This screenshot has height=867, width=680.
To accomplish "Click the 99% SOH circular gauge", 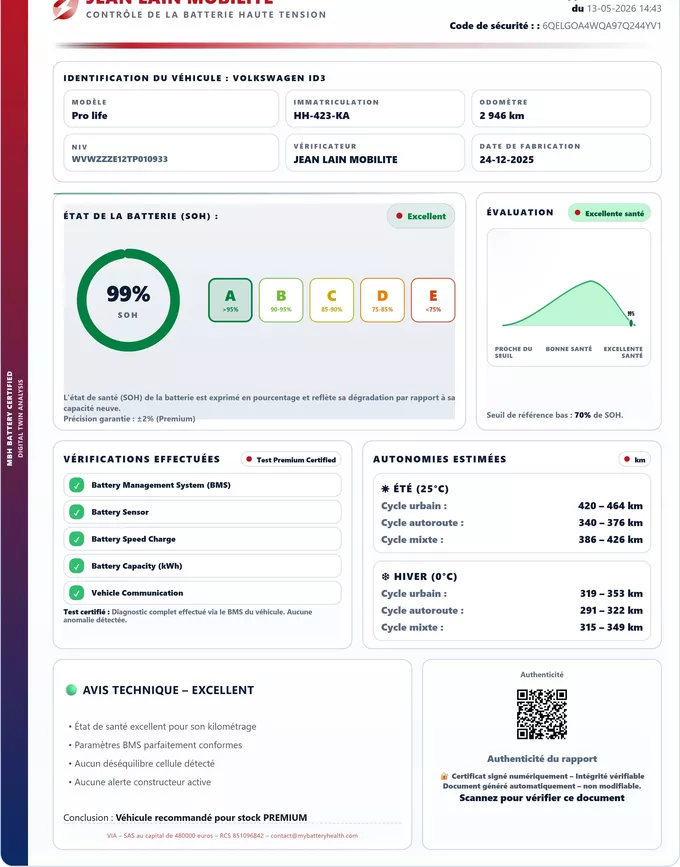I will coord(128,300).
